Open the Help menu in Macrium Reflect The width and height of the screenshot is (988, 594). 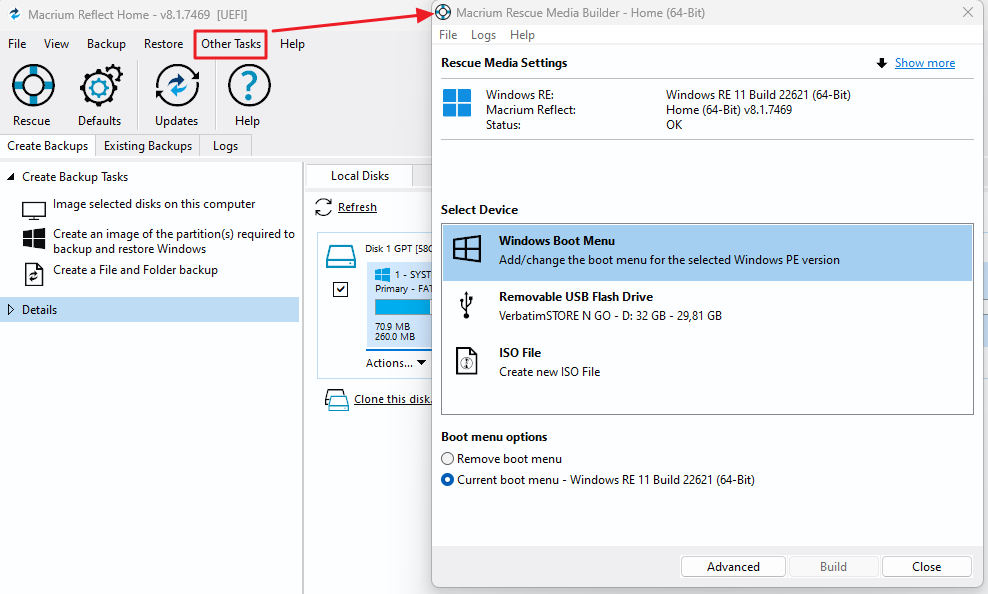[x=292, y=44]
